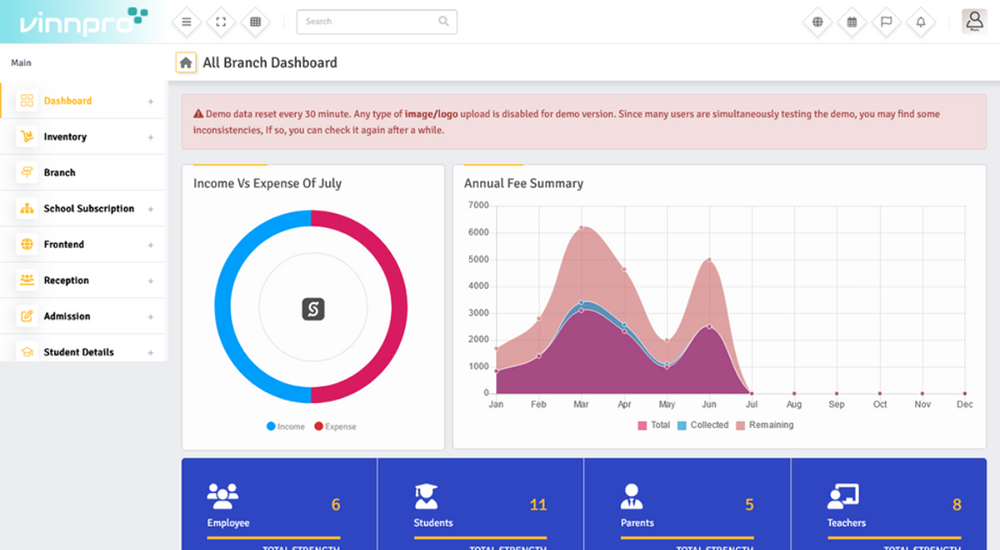Click the Remaining color swatch in the legend
The width and height of the screenshot is (1000, 550).
741,426
